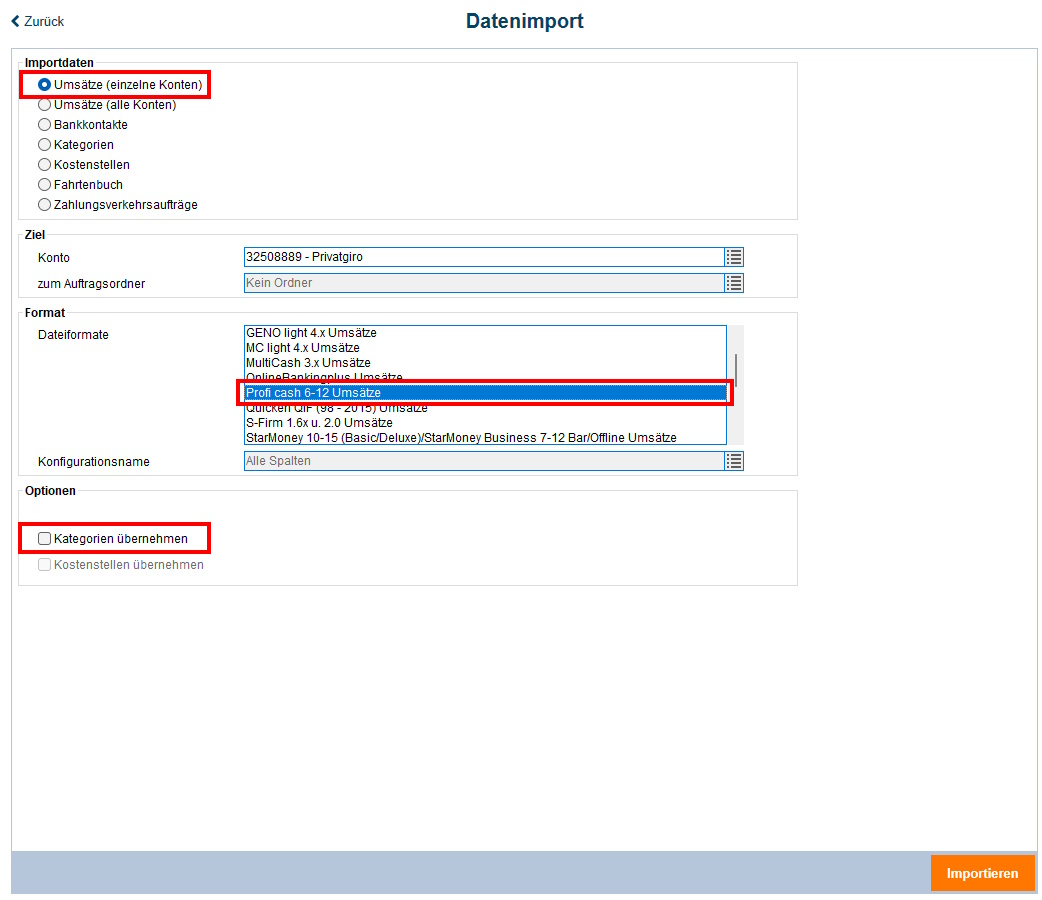Click the Zurück link
Image resolution: width=1042 pixels, height=900 pixels.
click(42, 20)
